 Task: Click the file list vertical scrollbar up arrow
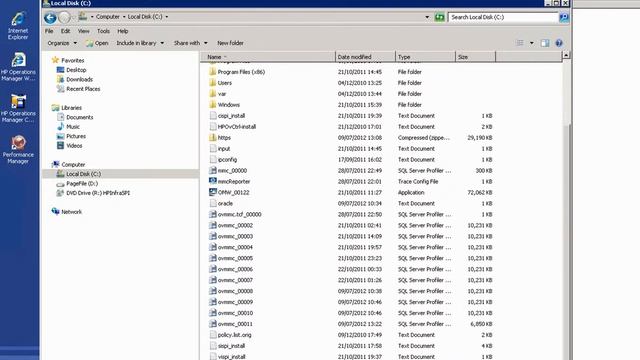(566, 55)
